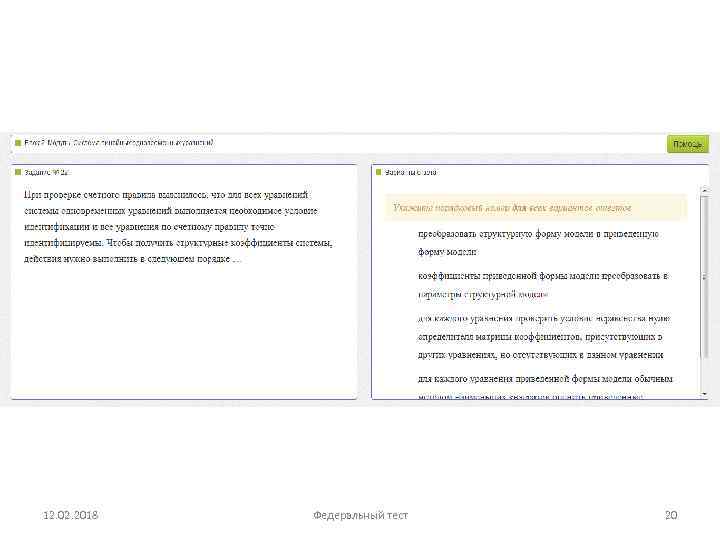
Task: Select answer 'для каждого уравнения проверить условие'
Action: coord(544,336)
